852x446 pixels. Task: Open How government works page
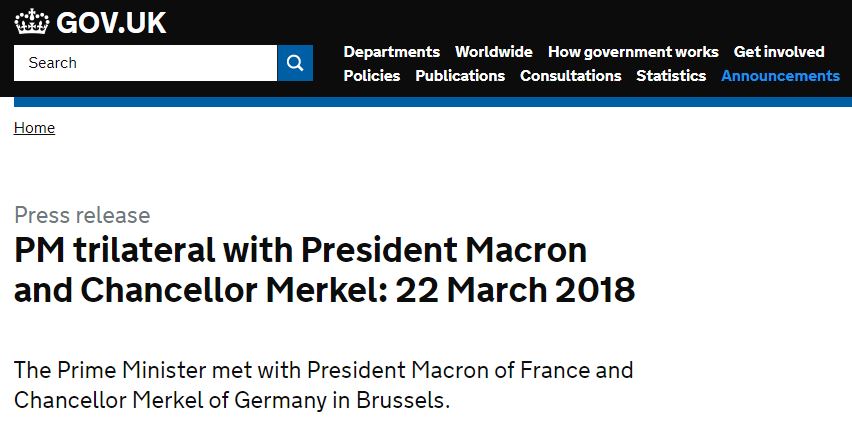[633, 52]
